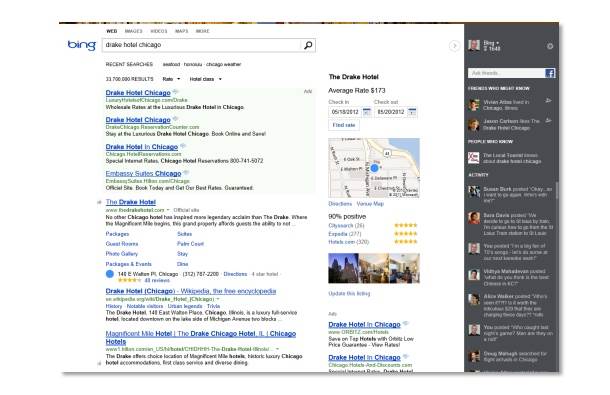The image size is (610, 395).
Task: Click the Bing logo
Action: (81, 45)
